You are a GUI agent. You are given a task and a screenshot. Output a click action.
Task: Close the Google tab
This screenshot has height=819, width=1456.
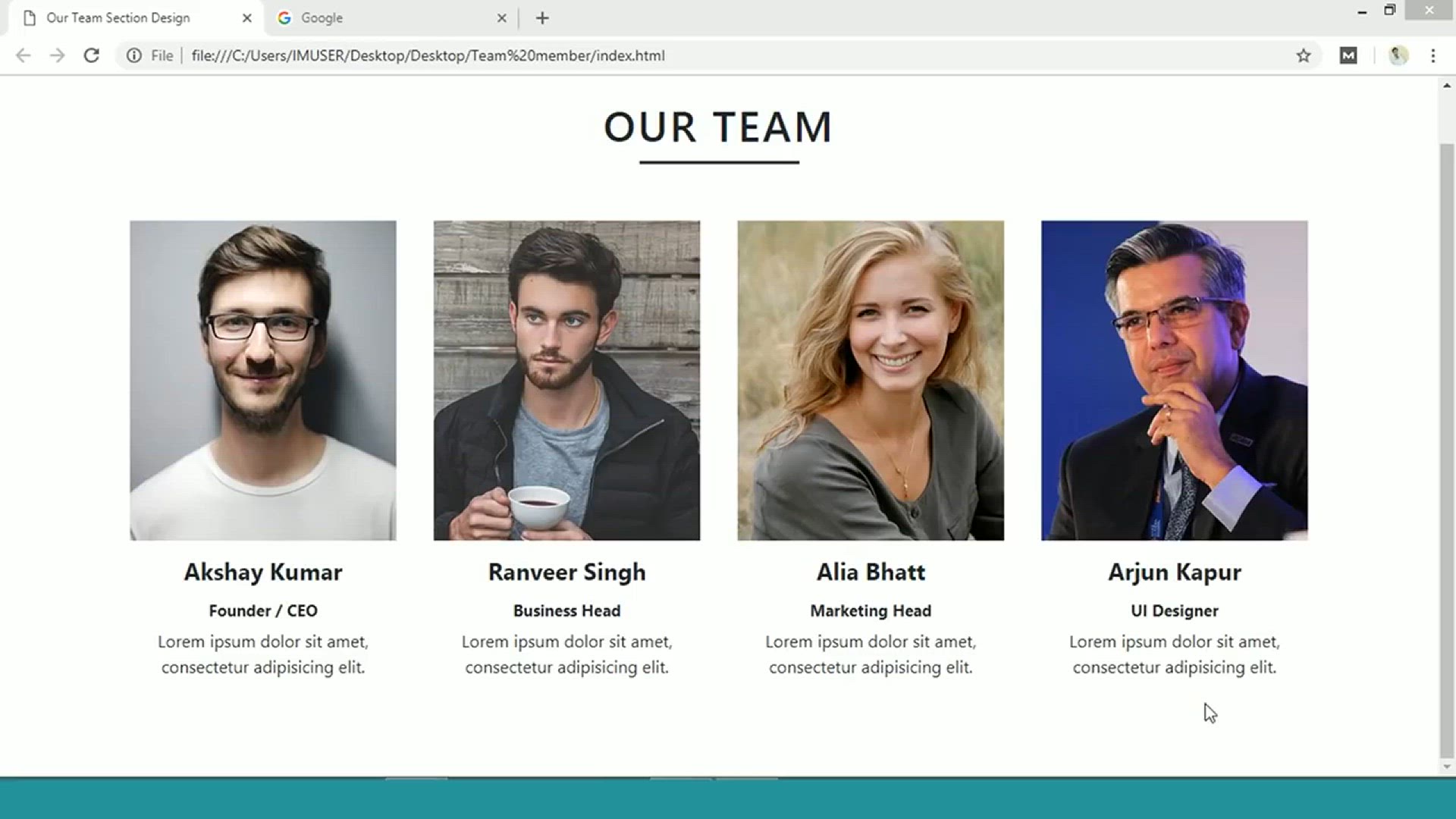click(x=501, y=18)
